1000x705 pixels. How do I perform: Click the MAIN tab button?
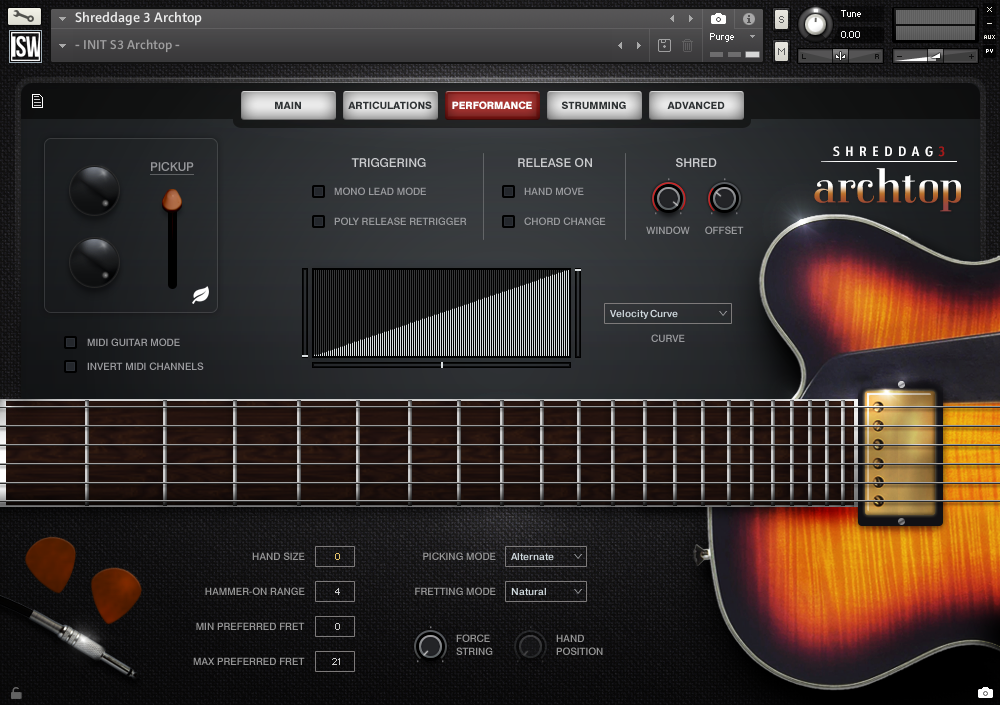(x=288, y=104)
